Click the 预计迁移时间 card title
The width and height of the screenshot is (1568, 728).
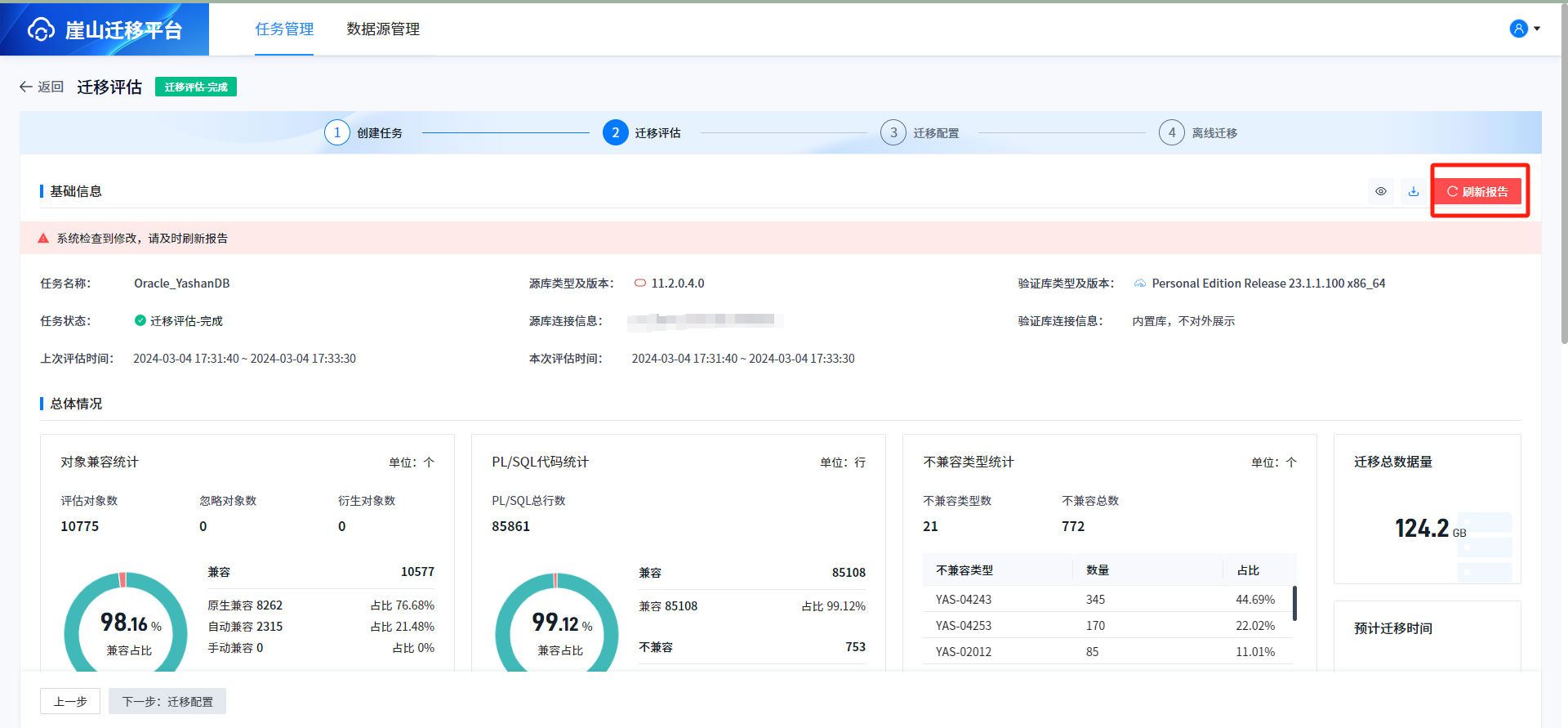[1393, 628]
